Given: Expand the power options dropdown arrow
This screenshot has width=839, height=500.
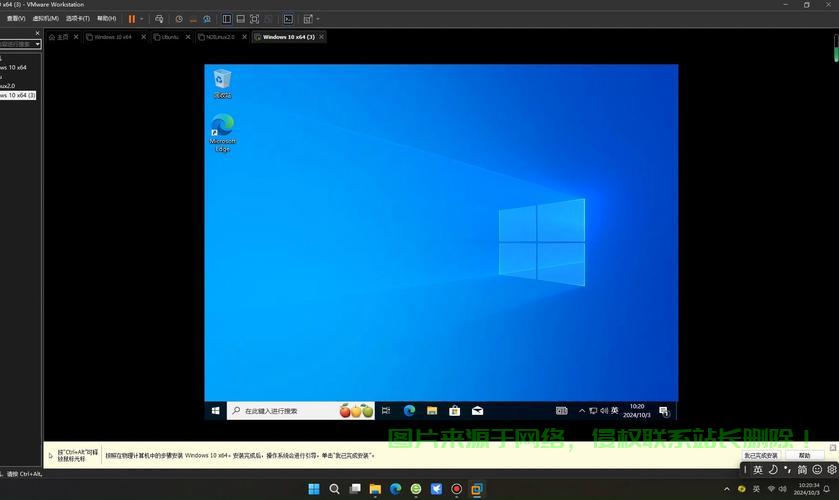Looking at the screenshot, I should 142,18.
